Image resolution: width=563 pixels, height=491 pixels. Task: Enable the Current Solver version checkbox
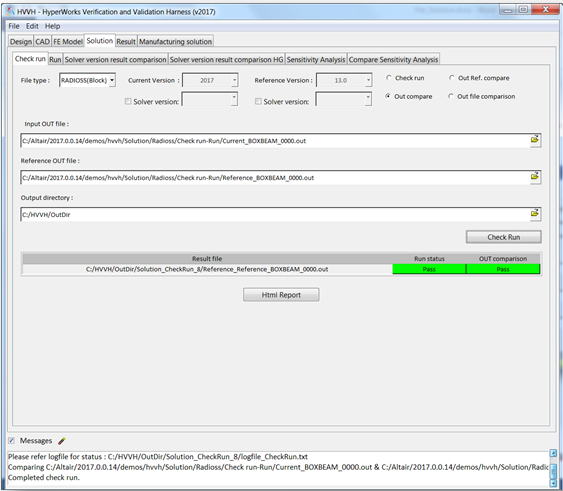click(128, 101)
